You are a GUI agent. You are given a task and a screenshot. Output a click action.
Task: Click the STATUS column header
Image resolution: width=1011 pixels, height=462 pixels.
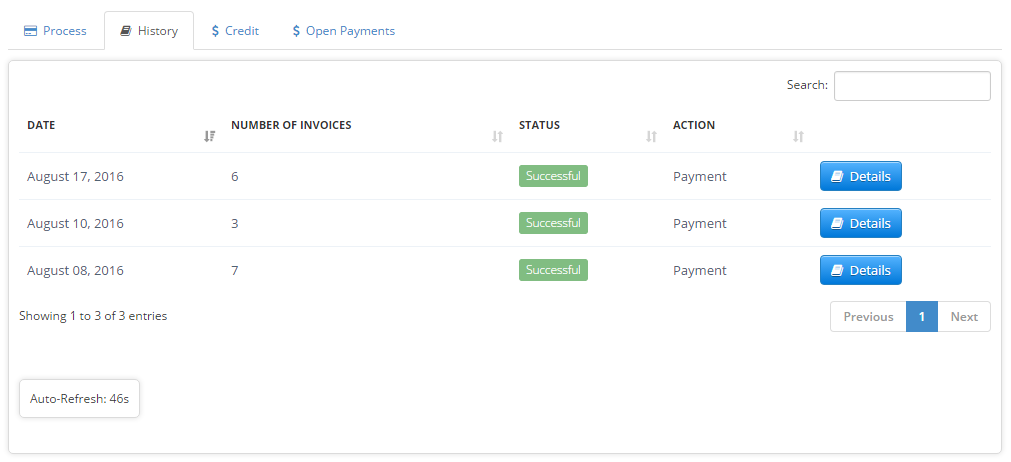point(540,125)
